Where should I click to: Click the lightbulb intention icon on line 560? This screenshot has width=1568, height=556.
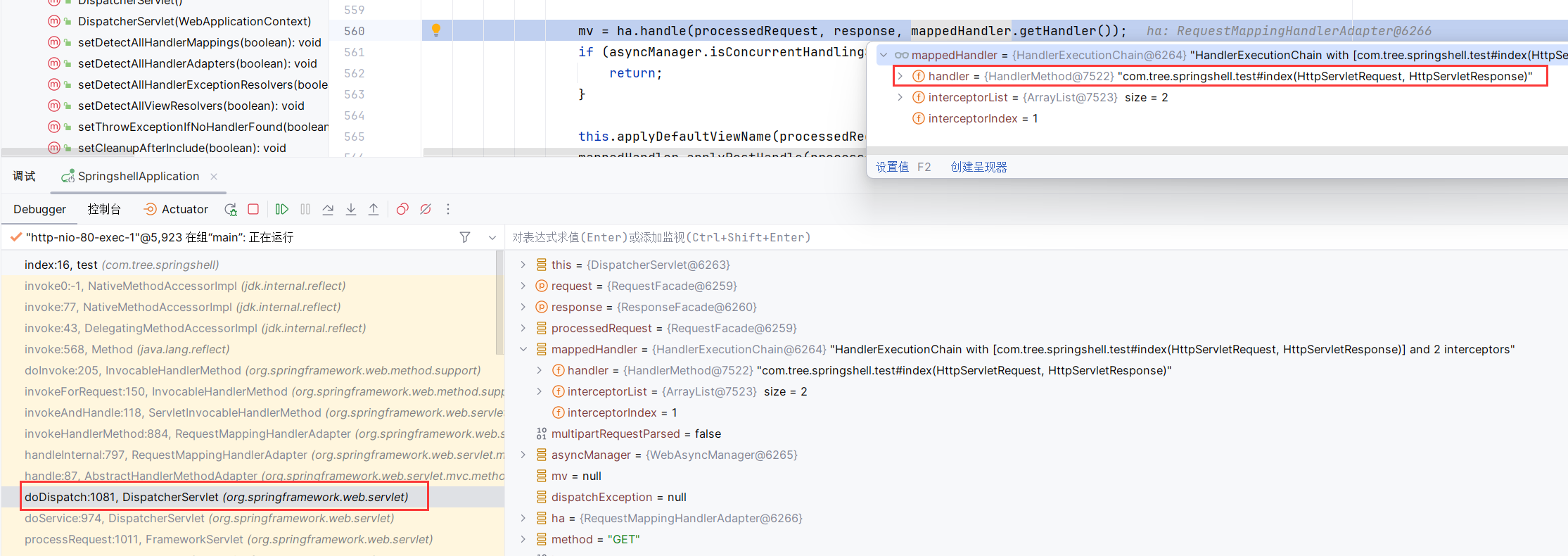click(x=435, y=30)
